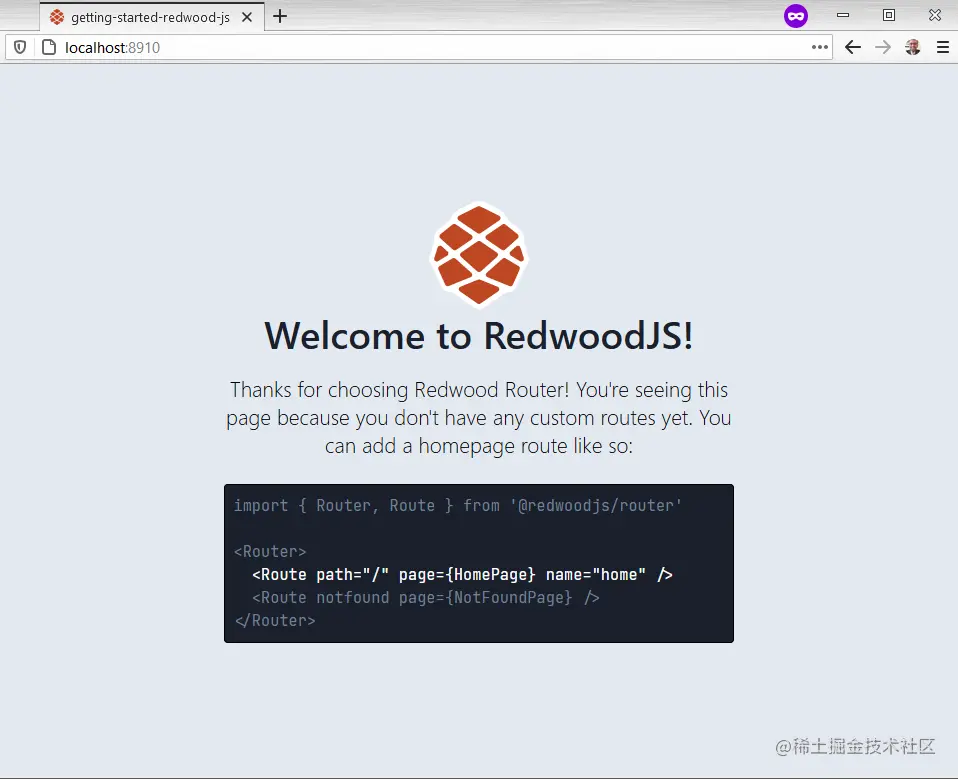Click the RedwoodJS pinecone logo on the page
Viewport: 958px width, 779px height.
[478, 254]
